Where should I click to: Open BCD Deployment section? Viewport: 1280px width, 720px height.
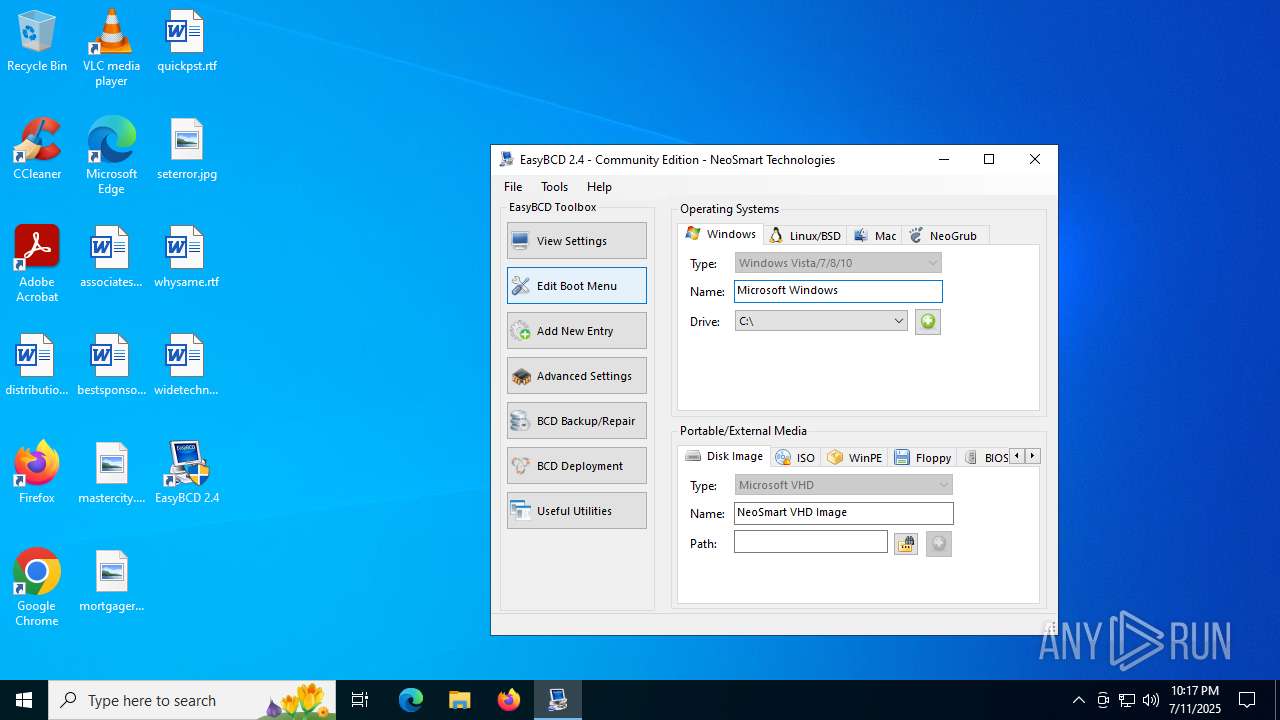pyautogui.click(x=577, y=466)
